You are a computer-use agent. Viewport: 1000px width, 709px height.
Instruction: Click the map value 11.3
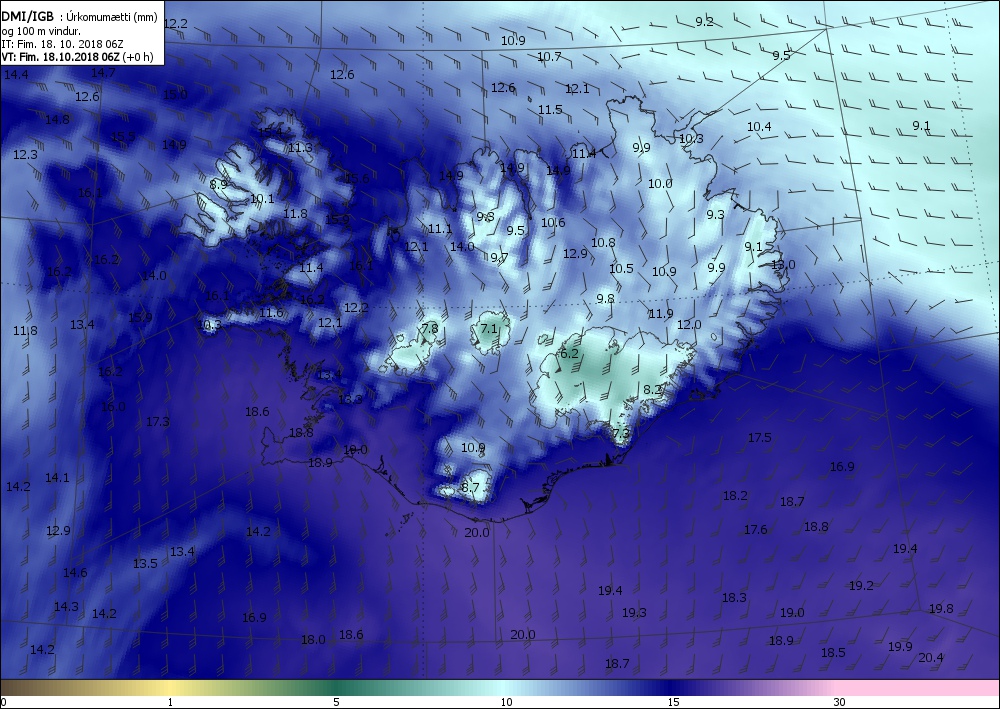click(x=300, y=148)
